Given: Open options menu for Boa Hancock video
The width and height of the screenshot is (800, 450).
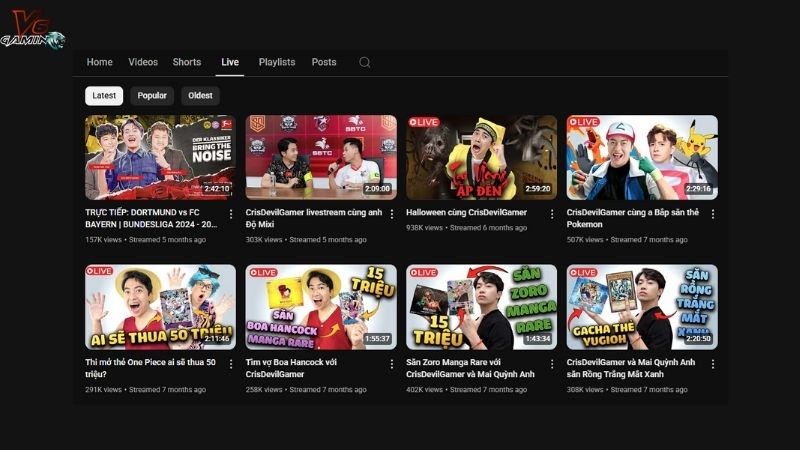Looking at the screenshot, I should [392, 364].
